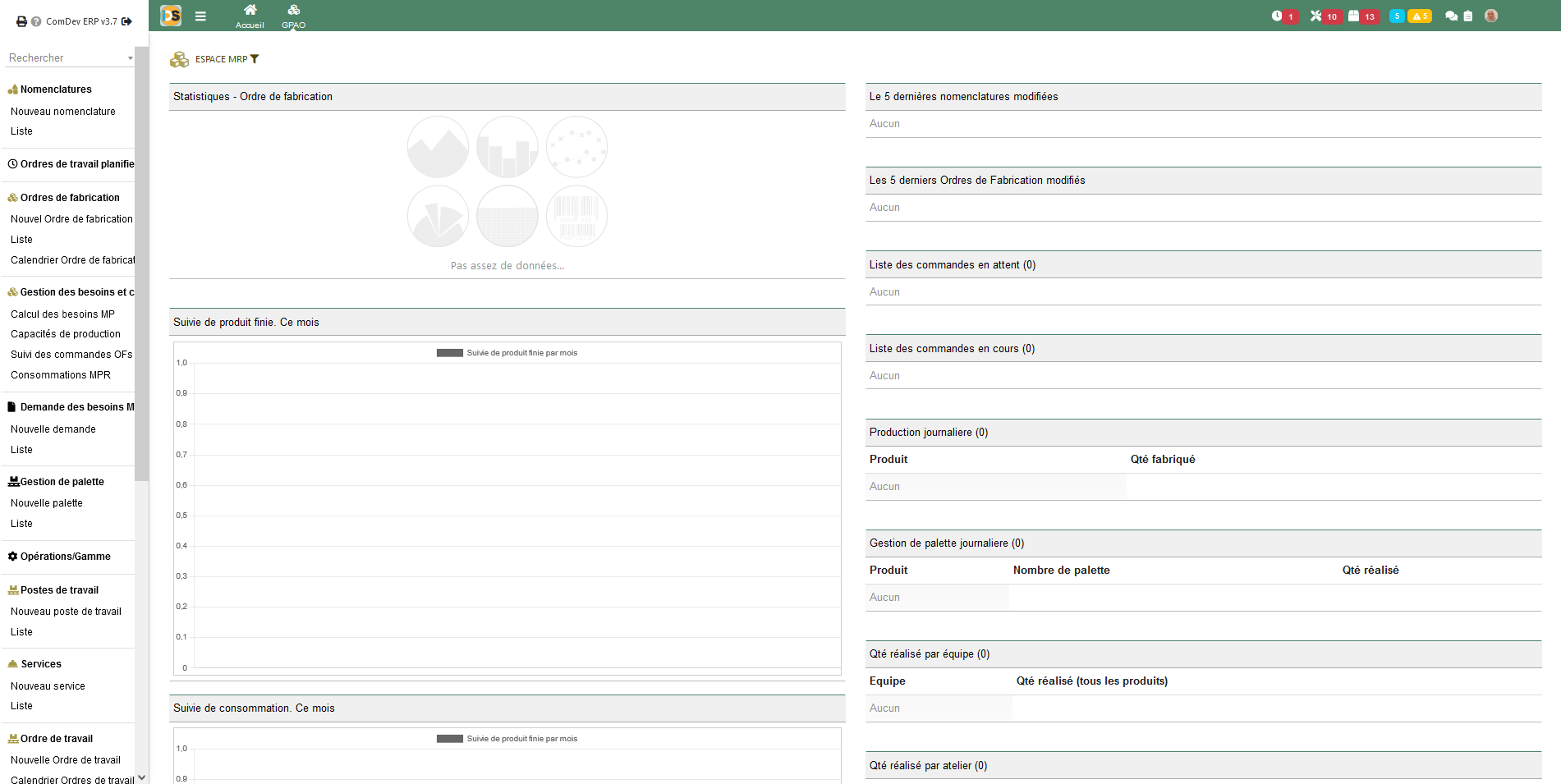Viewport: 1561px width, 784px height.
Task: Click the Qté fabriqué column header
Action: [1163, 460]
